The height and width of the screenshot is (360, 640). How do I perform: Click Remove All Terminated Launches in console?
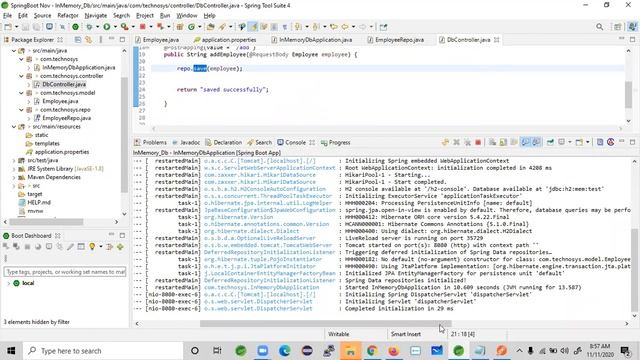tap(467, 142)
